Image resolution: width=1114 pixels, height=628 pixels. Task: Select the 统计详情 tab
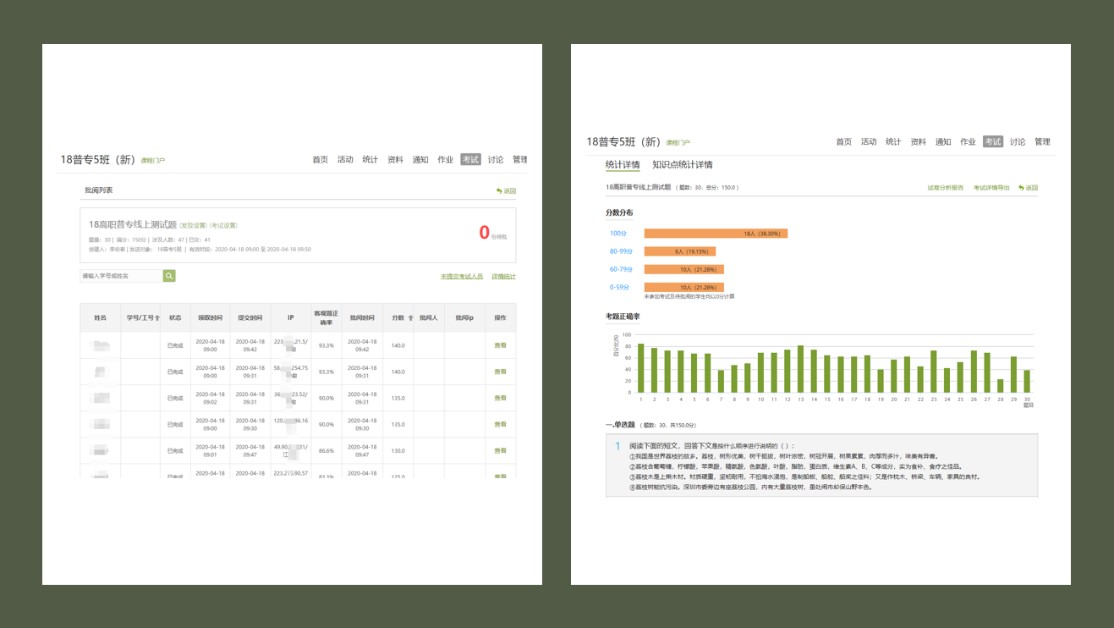pos(622,165)
